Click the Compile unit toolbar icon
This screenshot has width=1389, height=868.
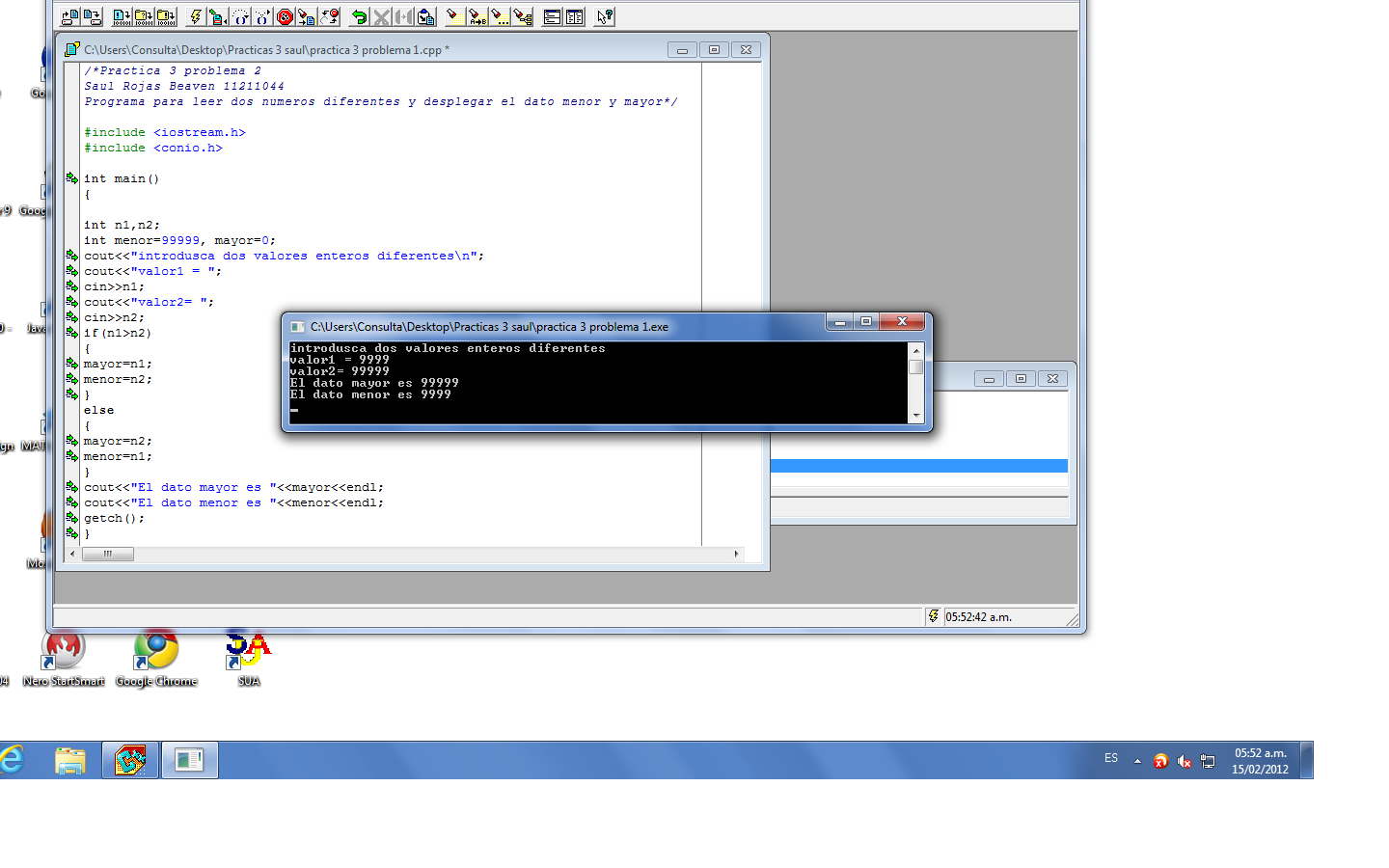click(121, 16)
